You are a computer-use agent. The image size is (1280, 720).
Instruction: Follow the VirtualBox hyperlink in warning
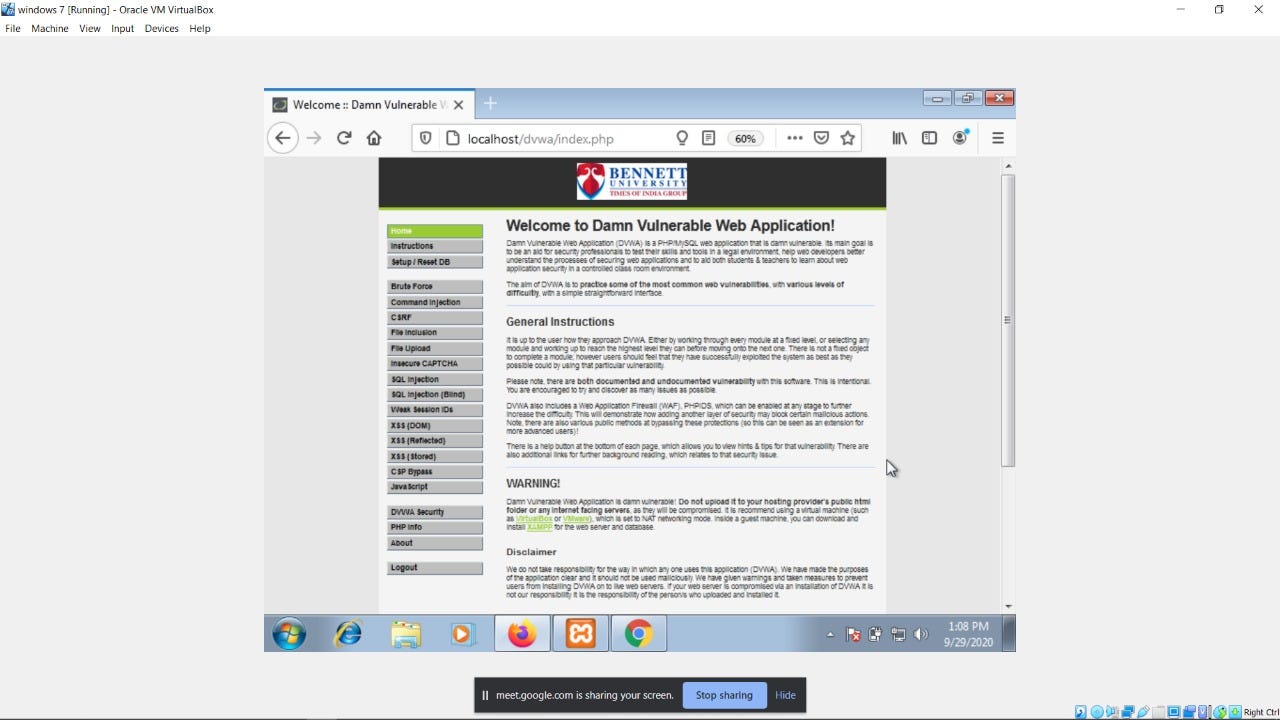click(x=534, y=519)
